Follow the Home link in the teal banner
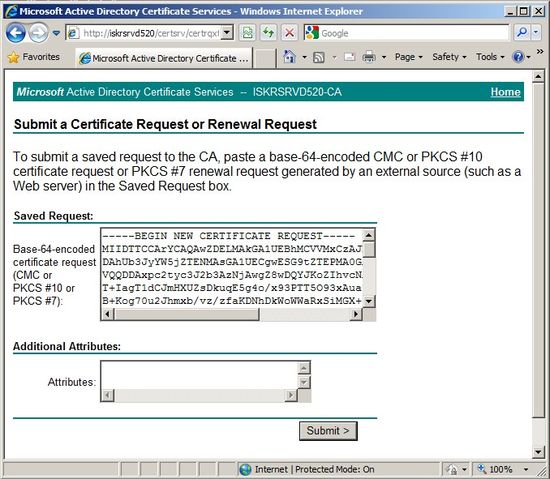Screen dimensions: 550x479 pyautogui.click(x=505, y=92)
